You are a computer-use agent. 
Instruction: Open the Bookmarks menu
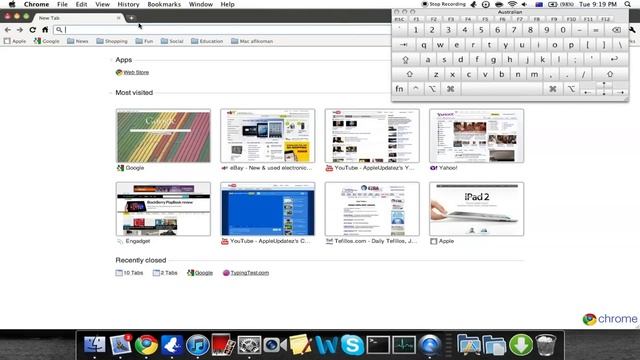tap(164, 4)
